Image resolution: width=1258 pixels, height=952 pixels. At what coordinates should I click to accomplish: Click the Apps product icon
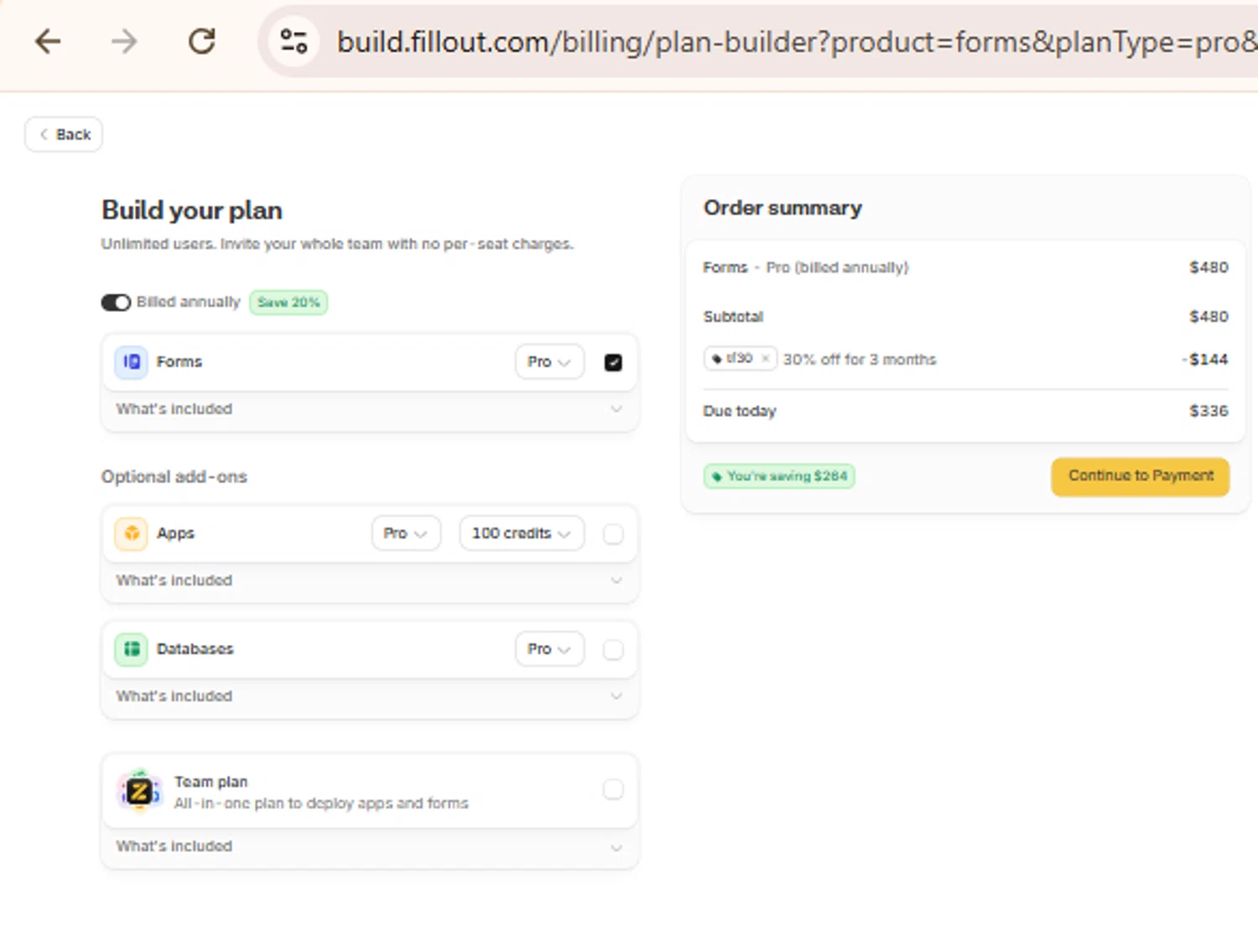point(132,533)
